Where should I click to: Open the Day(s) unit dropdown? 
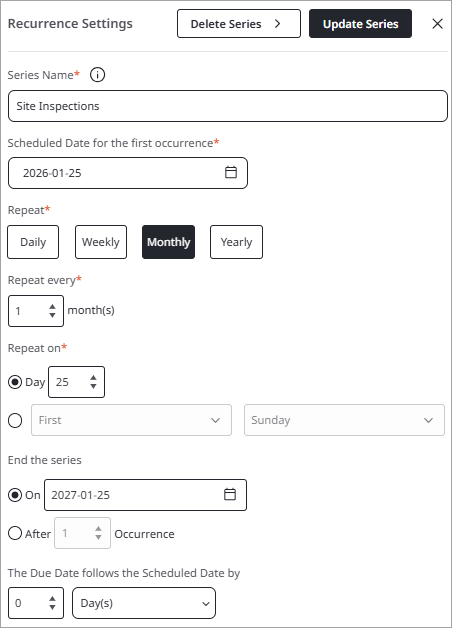[144, 603]
